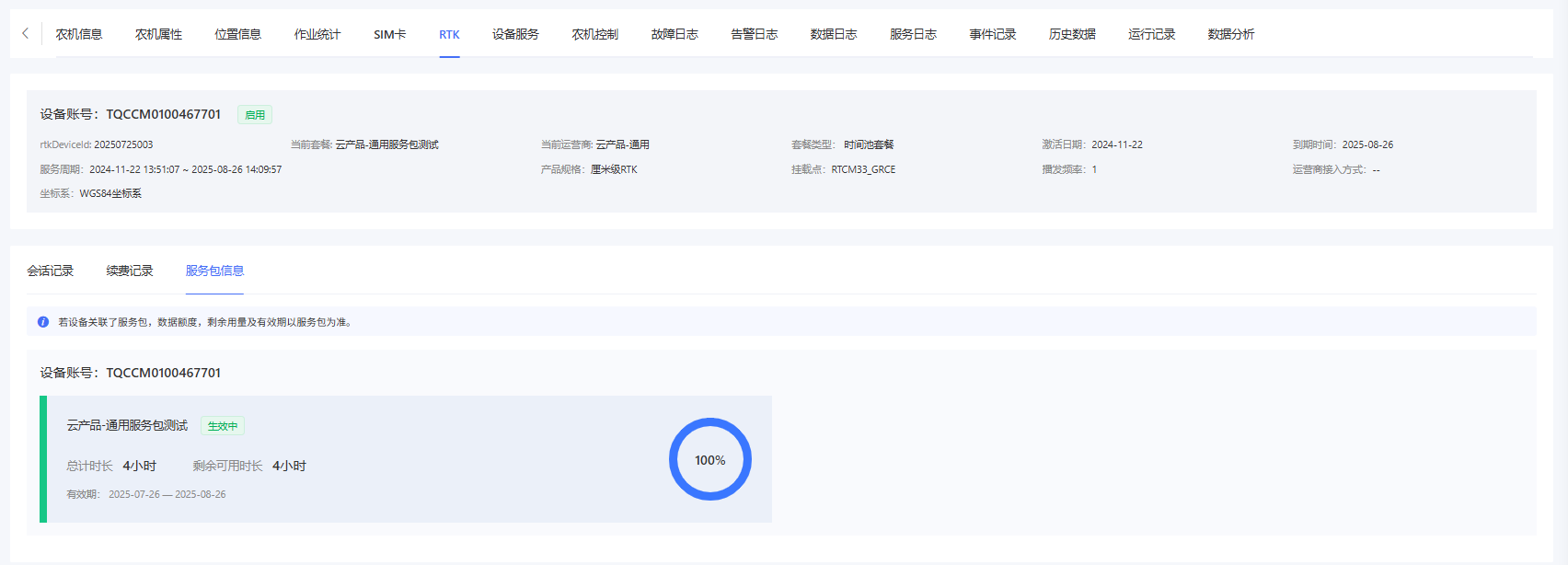Screen dimensions: 1568x565
Task: Open the 数据分析 tab
Action: pos(1230,34)
